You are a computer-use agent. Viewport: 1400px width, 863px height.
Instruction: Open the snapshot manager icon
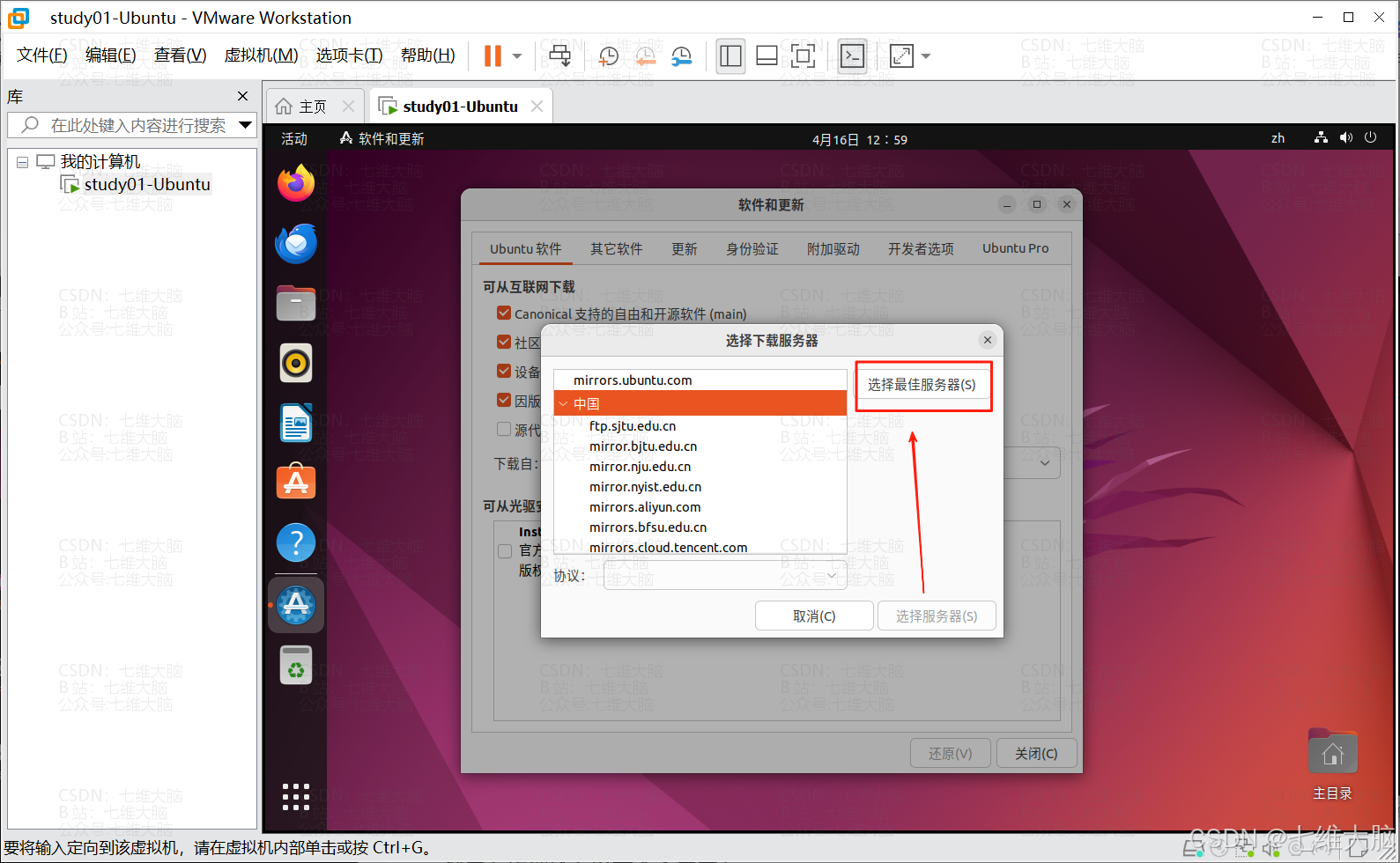(x=681, y=56)
